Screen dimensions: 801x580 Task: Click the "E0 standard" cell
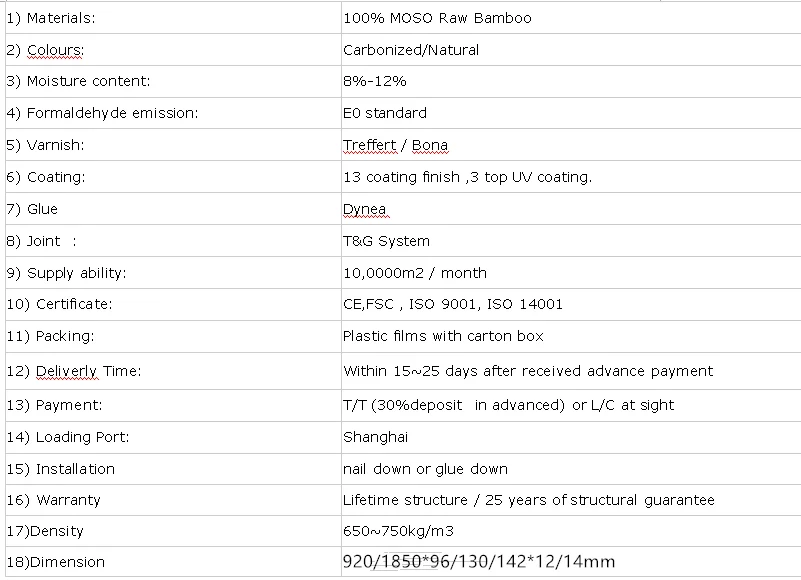pos(384,113)
